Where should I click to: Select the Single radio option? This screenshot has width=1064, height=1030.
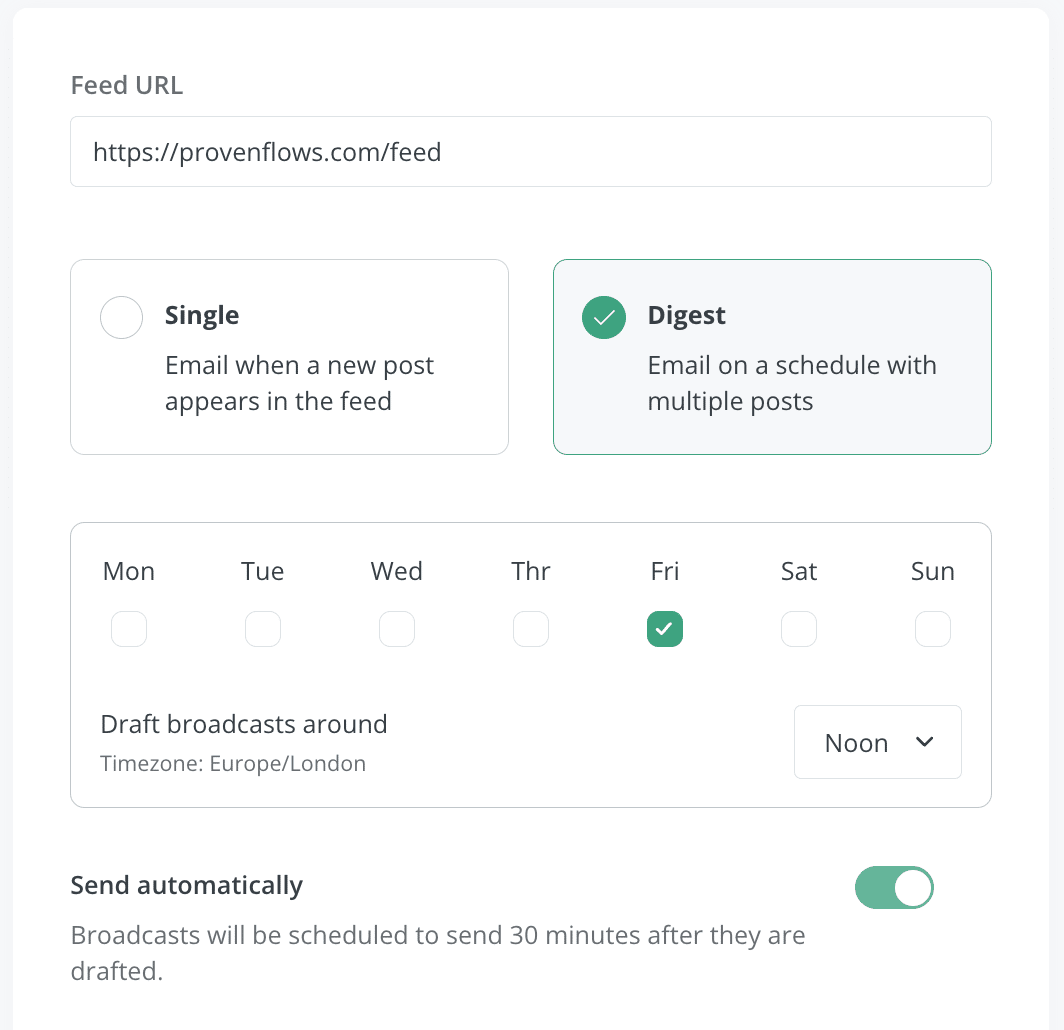[x=121, y=318]
